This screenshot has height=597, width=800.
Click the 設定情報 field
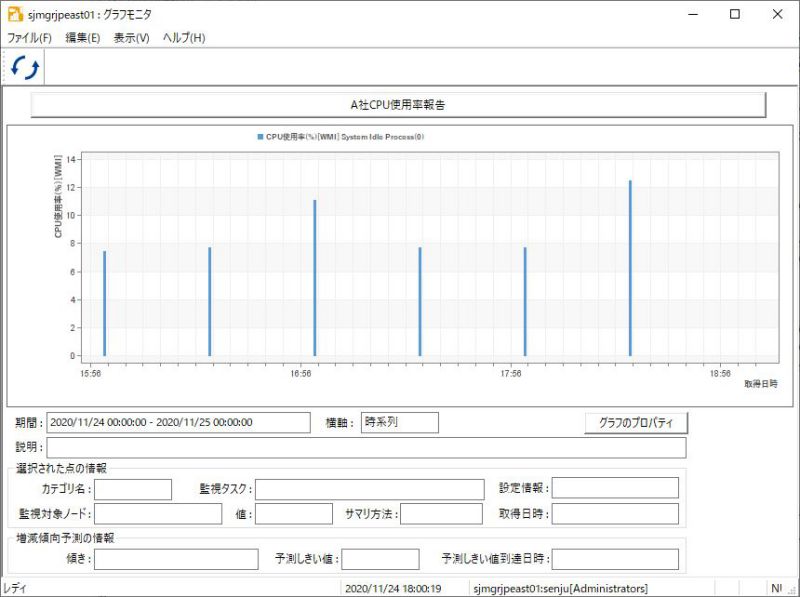point(615,488)
